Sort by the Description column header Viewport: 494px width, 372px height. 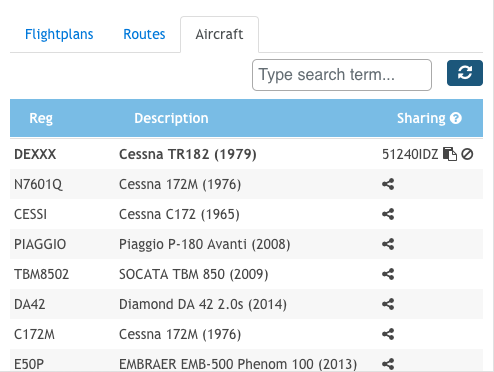pos(171,118)
